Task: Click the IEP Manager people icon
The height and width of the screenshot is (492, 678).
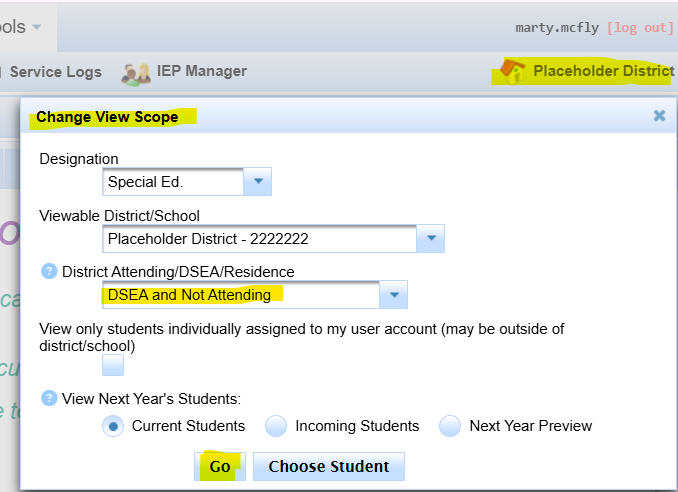Action: click(x=135, y=72)
